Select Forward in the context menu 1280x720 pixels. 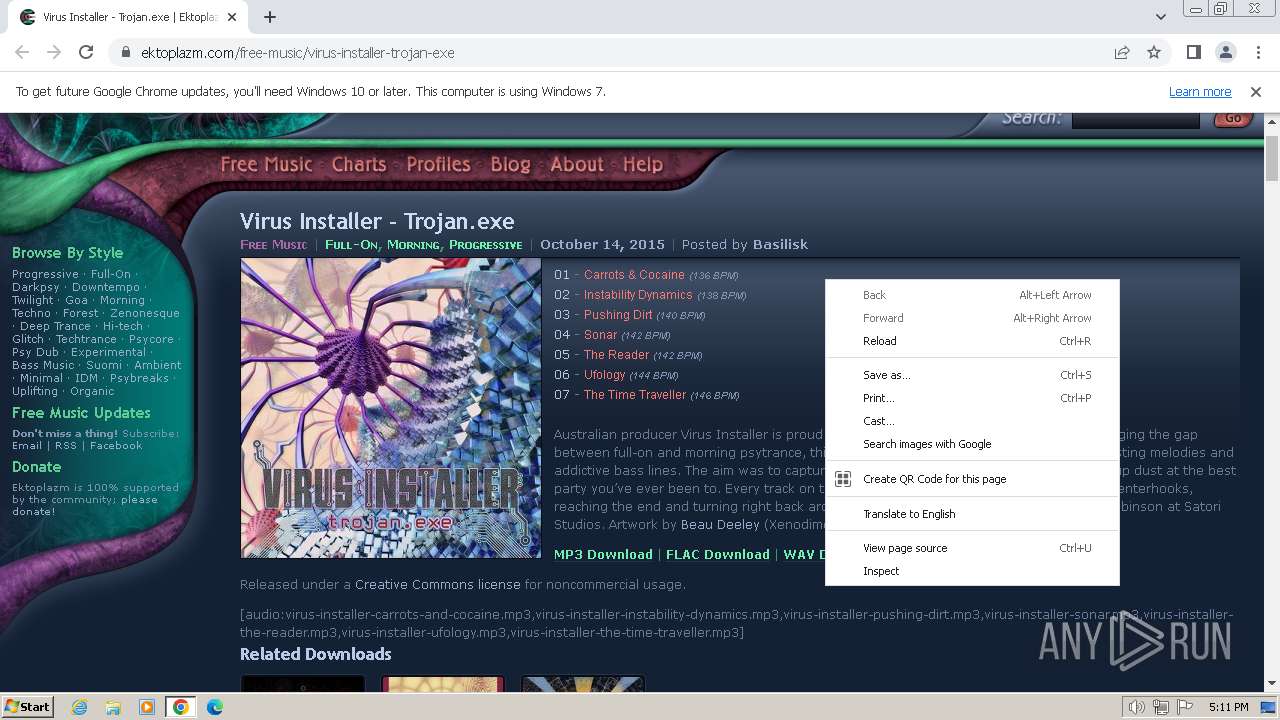coord(972,318)
